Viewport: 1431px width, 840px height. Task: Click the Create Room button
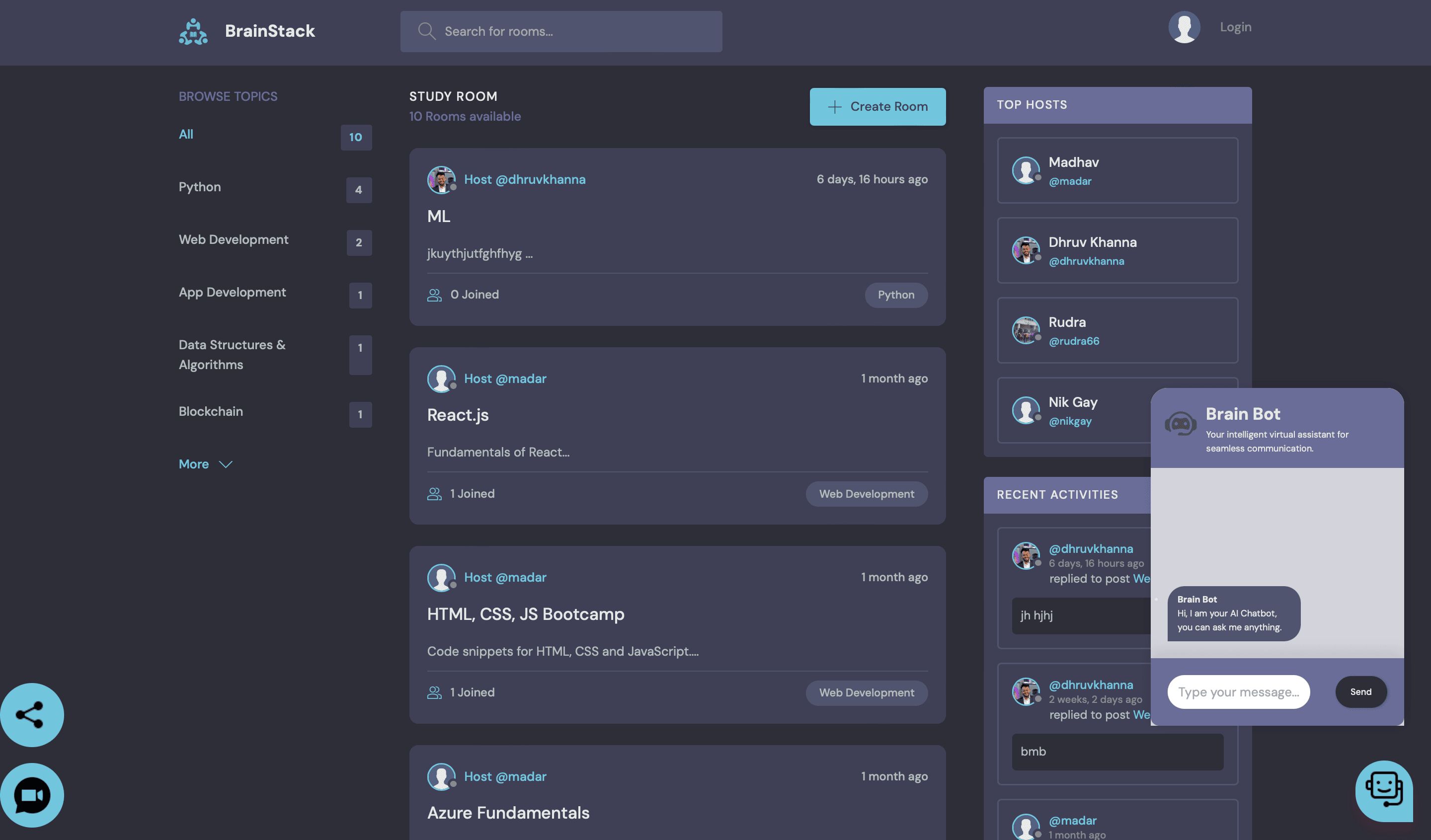coord(877,107)
